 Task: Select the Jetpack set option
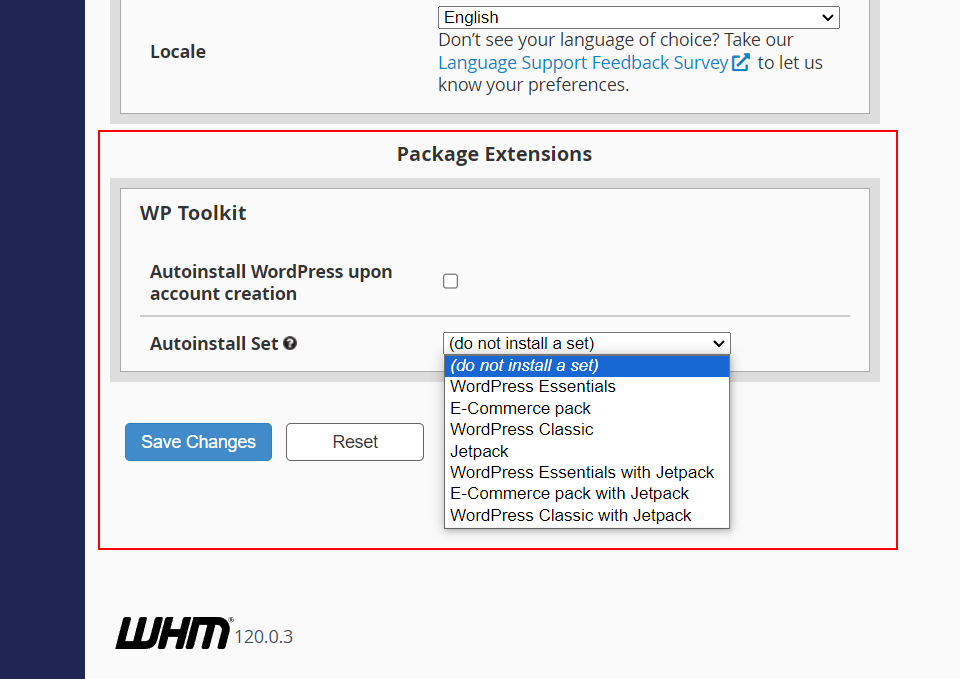click(x=479, y=451)
